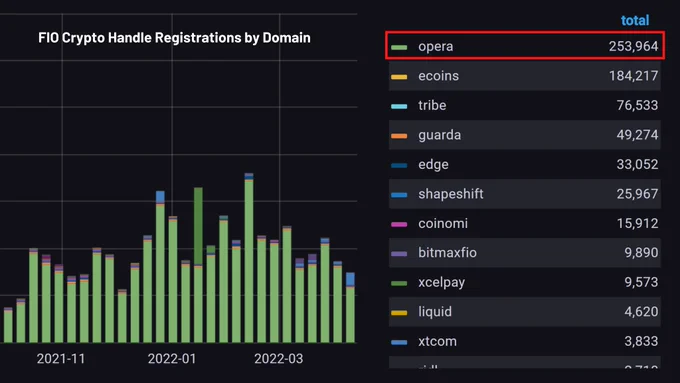Click the yellow ecoins color swatch
The image size is (680, 383).
[x=399, y=77]
